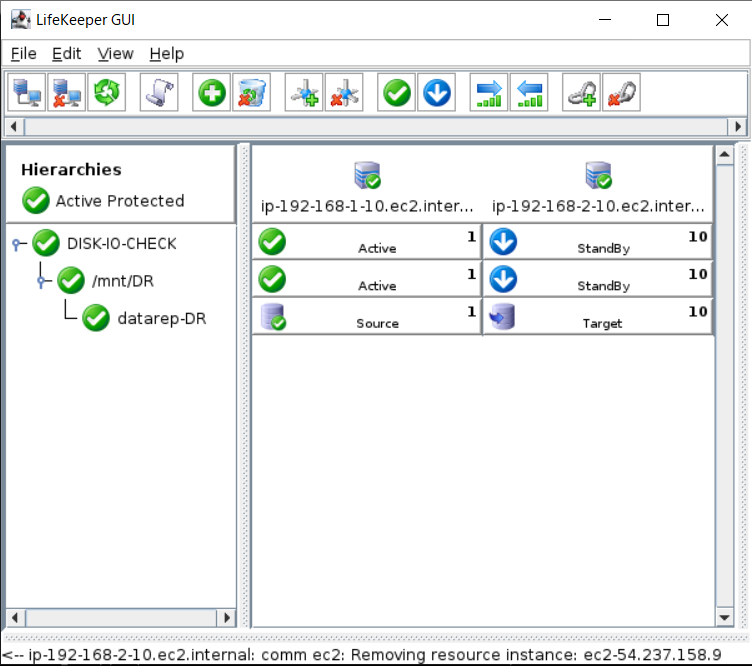Click the Extend Resource Hierarchy right-arrow icon

pyautogui.click(x=489, y=93)
